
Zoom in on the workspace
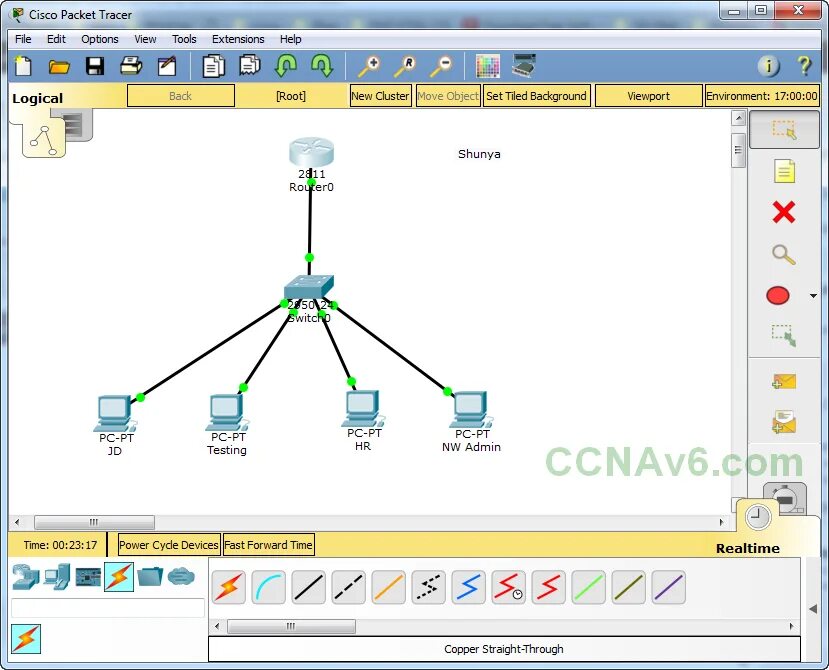point(369,67)
